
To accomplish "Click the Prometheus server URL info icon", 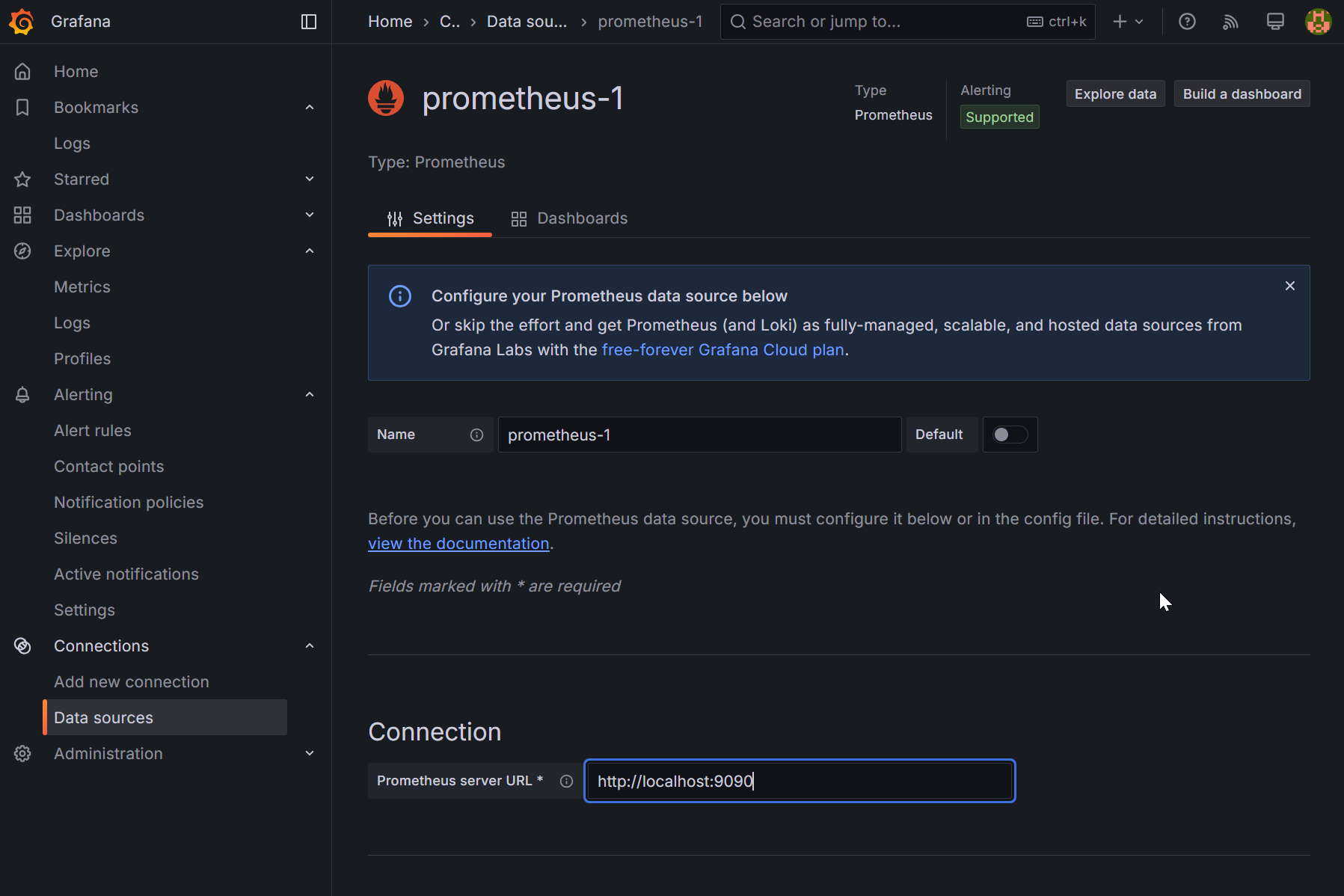I will (x=566, y=782).
